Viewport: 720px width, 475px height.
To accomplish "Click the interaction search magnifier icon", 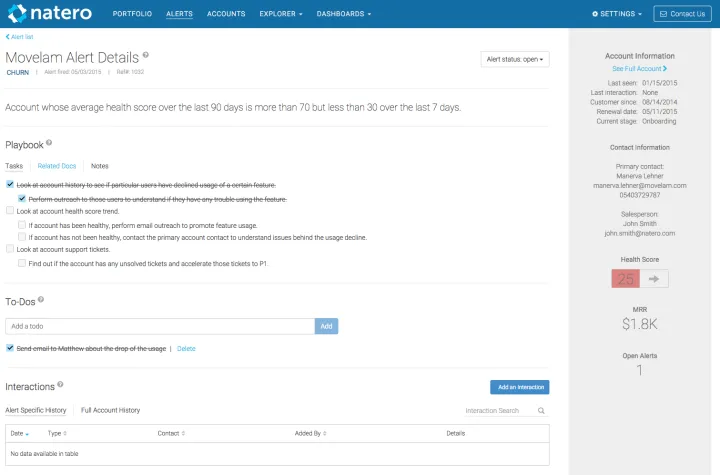I will pyautogui.click(x=541, y=411).
